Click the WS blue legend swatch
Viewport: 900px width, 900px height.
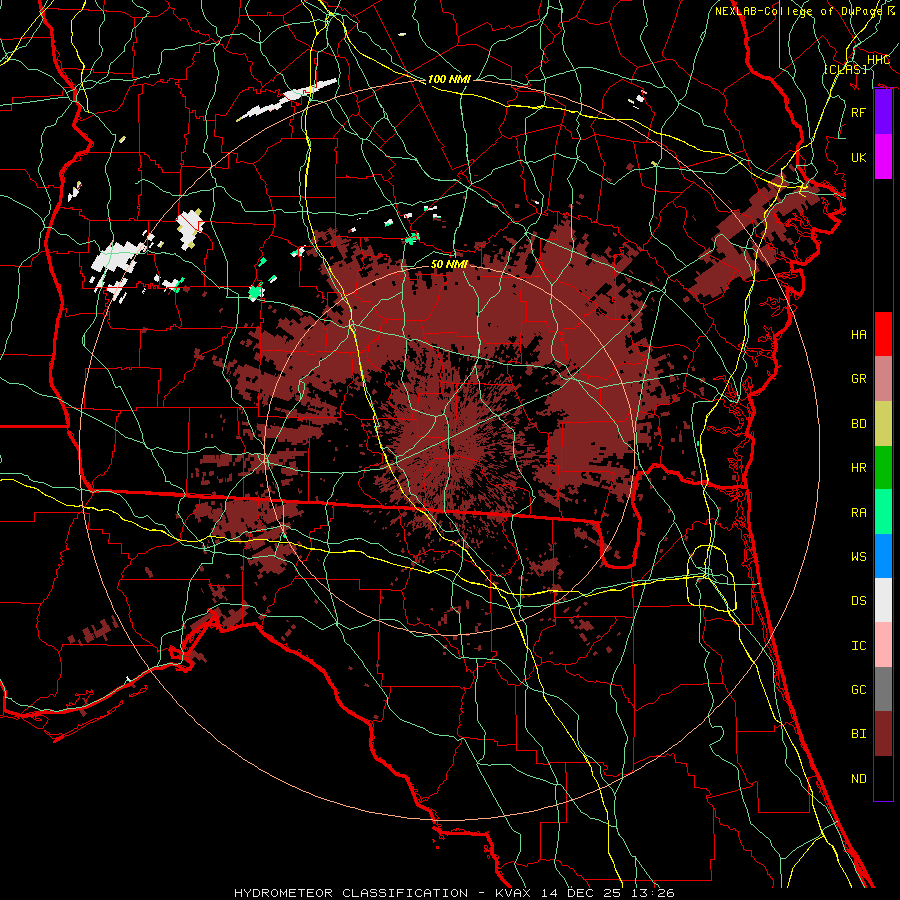coord(883,556)
